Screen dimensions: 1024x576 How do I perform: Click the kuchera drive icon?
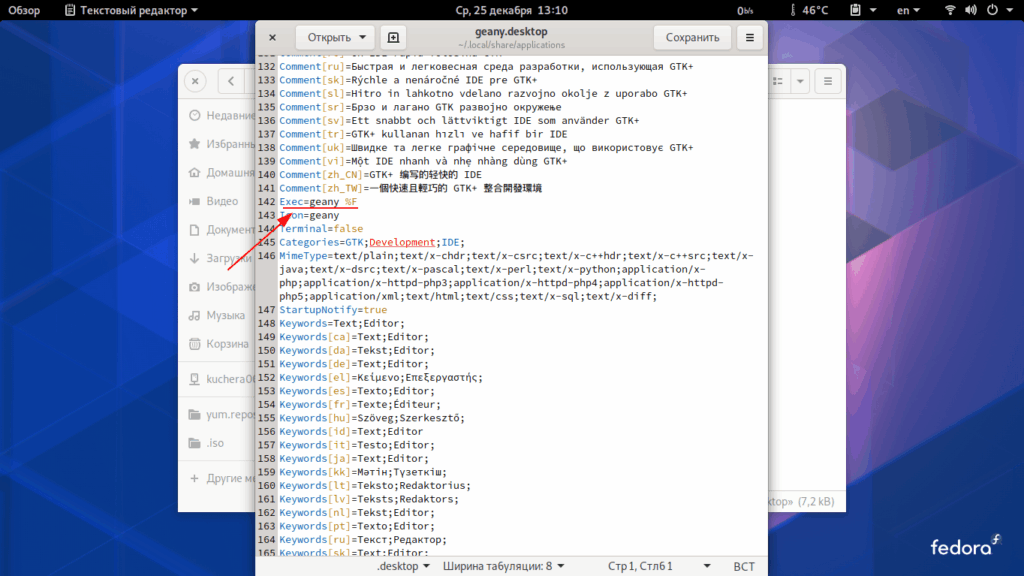[195, 379]
